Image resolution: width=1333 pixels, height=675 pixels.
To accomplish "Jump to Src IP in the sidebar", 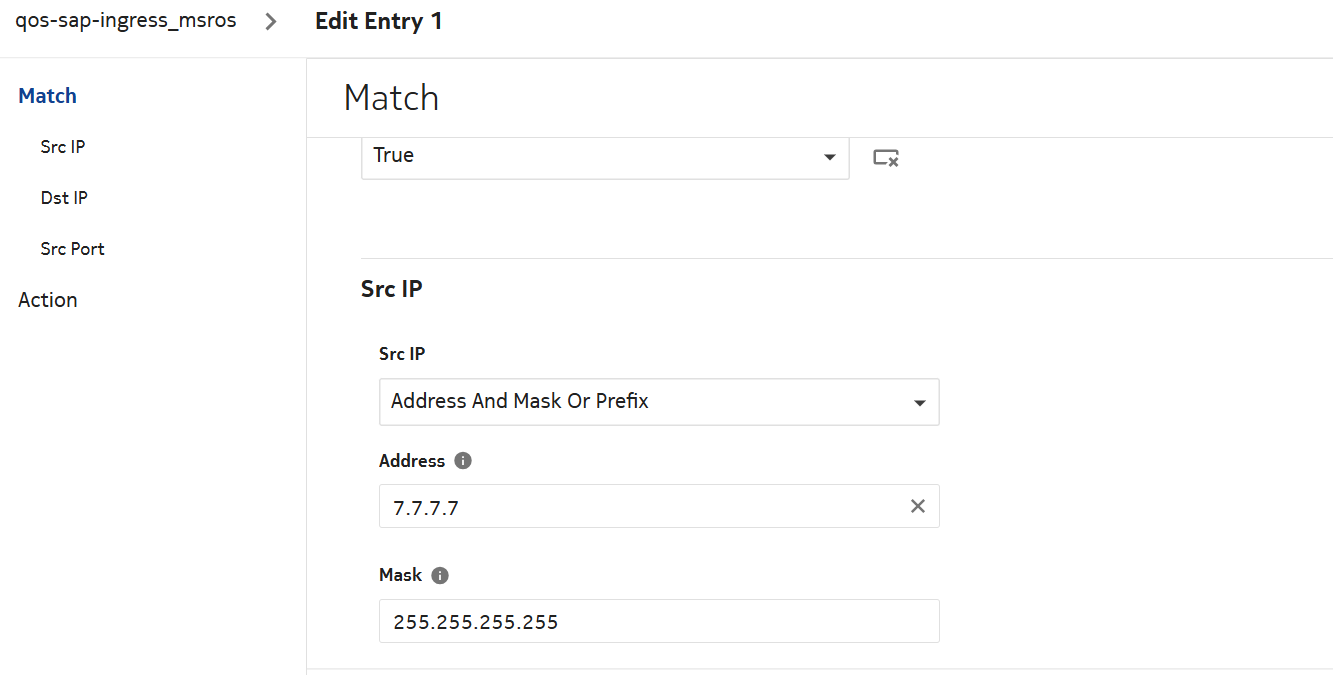I will 63,147.
